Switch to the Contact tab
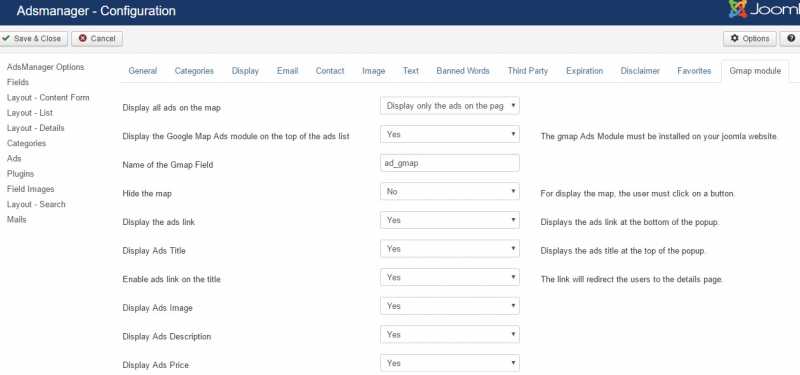This screenshot has width=800, height=375. click(x=330, y=71)
